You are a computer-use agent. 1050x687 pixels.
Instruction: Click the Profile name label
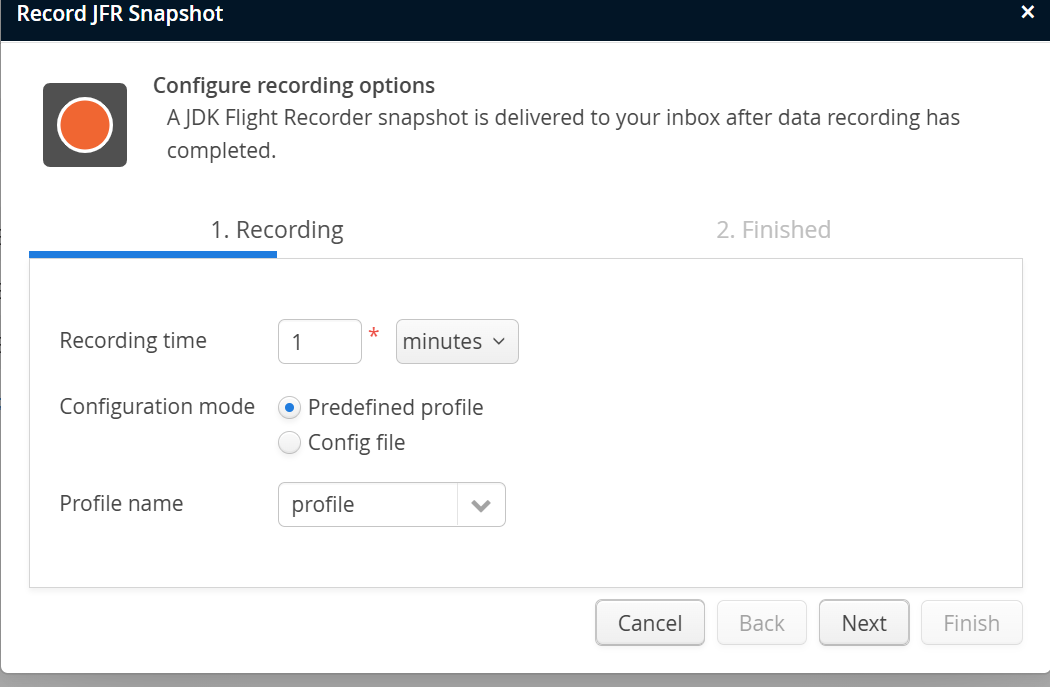121,504
